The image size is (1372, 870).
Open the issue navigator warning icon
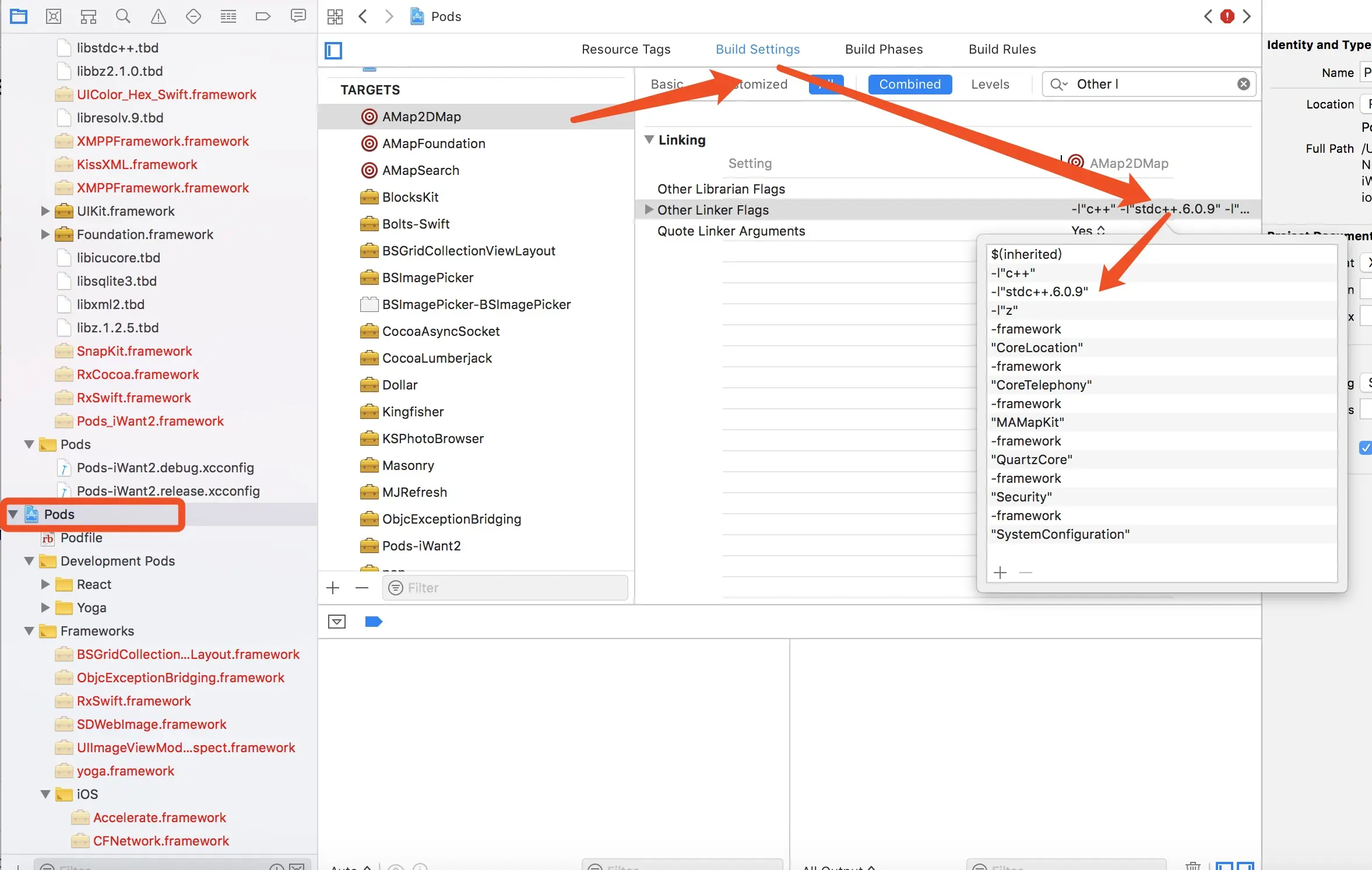tap(158, 16)
